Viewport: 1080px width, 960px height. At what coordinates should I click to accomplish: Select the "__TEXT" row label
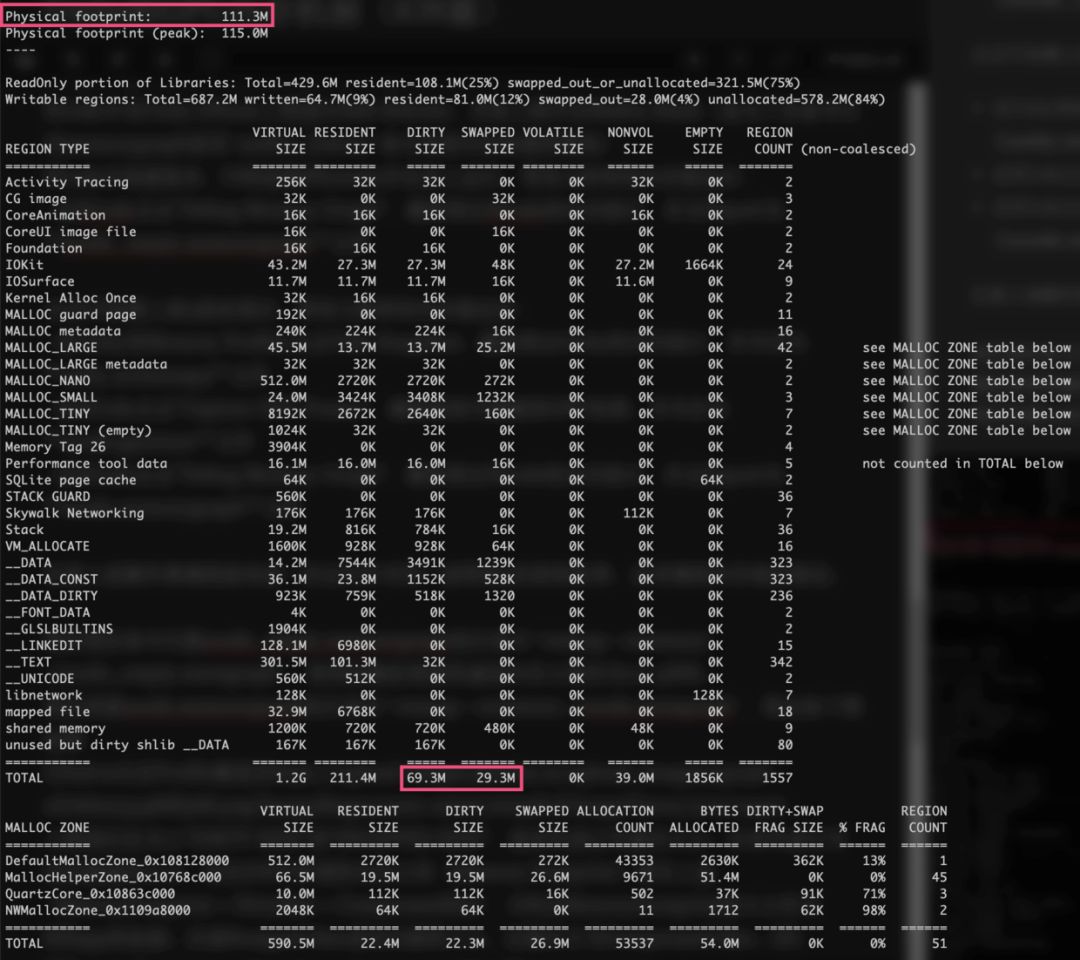pyautogui.click(x=28, y=661)
